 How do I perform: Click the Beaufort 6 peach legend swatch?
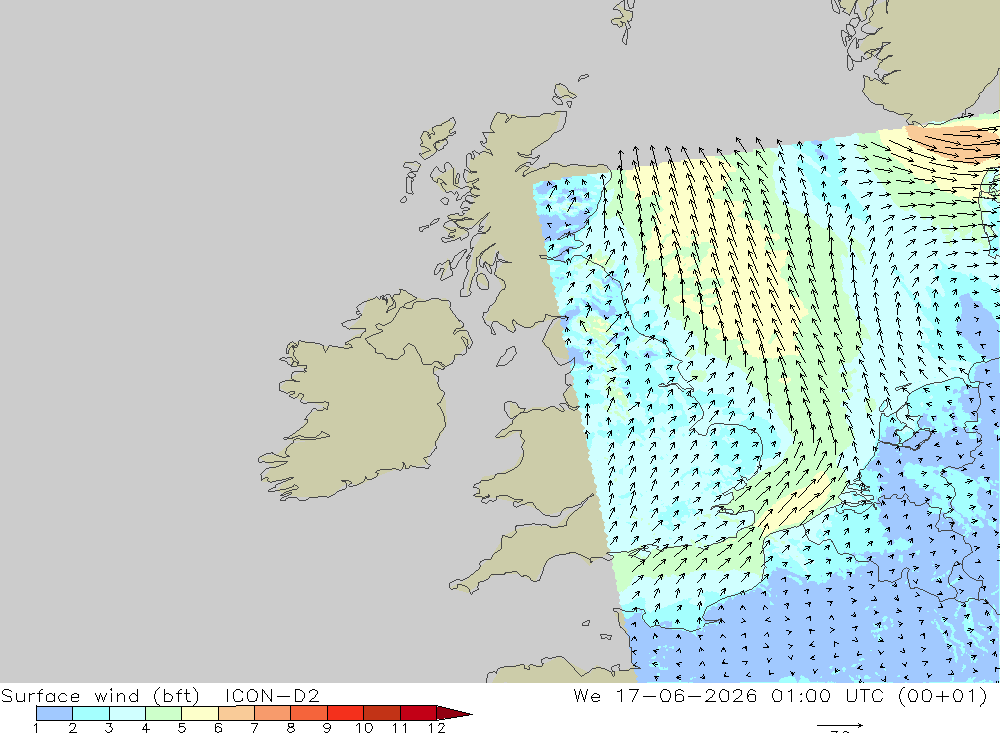point(236,713)
